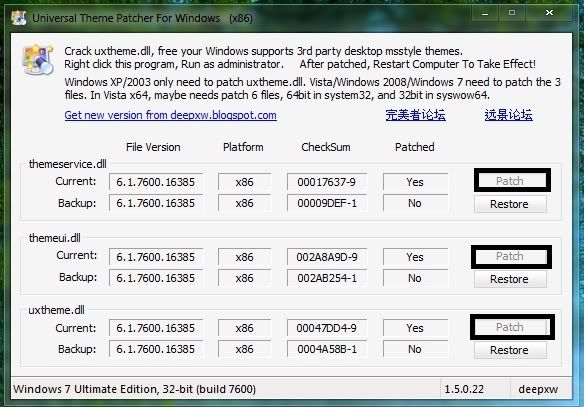584x407 pixels.
Task: Select themeservice.dll current file version field
Action: [x=156, y=182]
